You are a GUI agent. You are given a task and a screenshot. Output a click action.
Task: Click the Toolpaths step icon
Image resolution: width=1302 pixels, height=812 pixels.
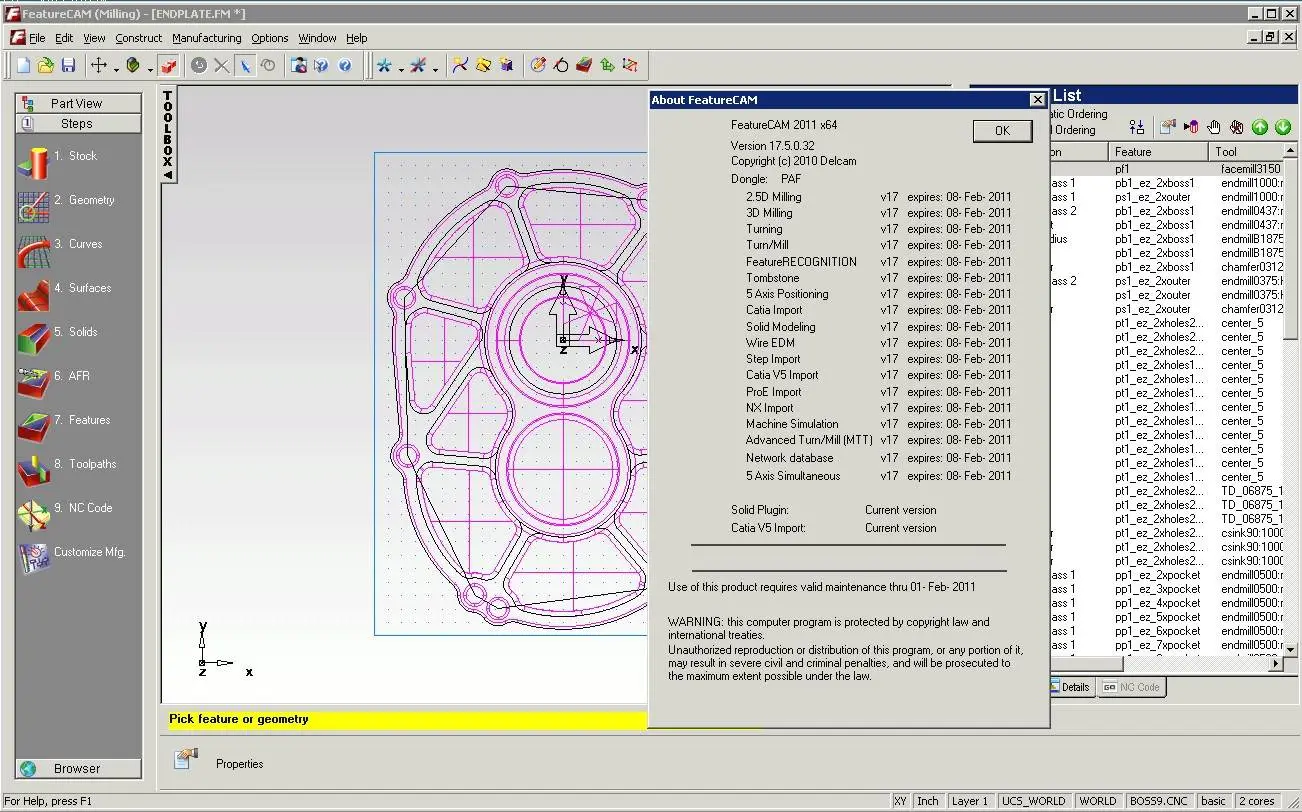33,469
